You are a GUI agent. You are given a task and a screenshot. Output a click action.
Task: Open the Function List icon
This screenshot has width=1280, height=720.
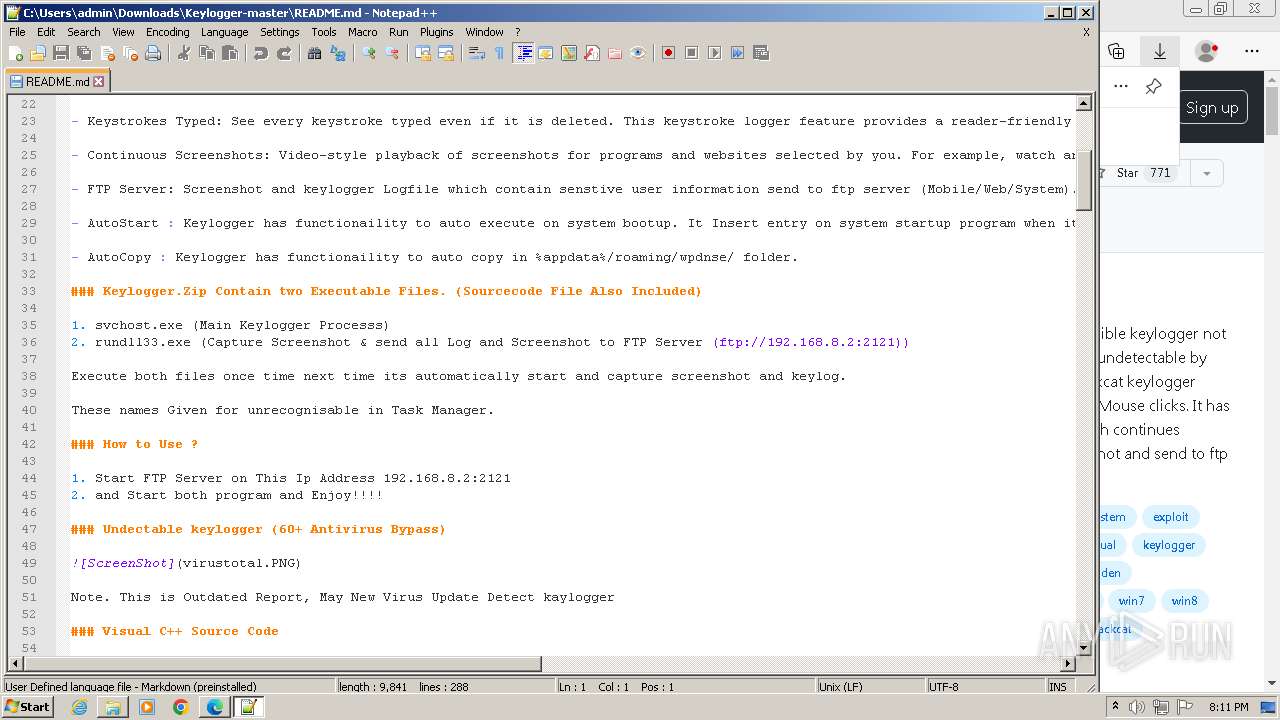coord(591,53)
